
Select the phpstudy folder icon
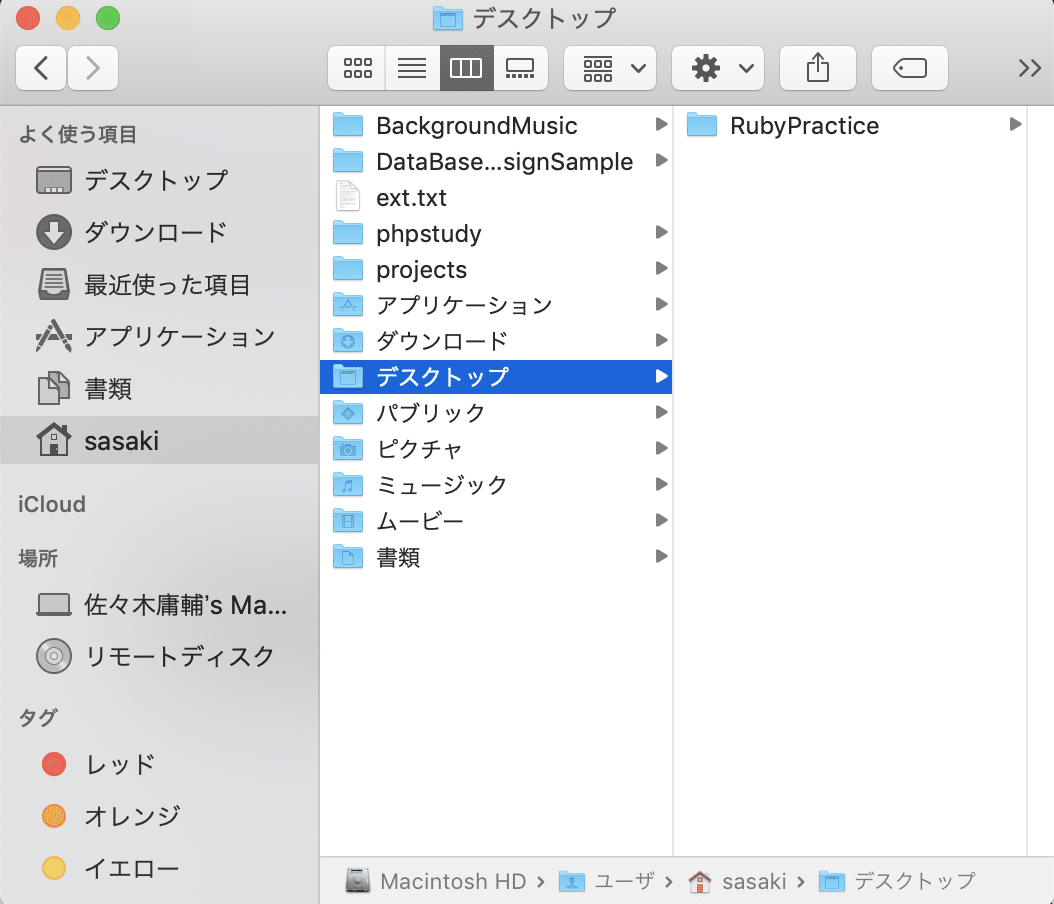click(348, 233)
